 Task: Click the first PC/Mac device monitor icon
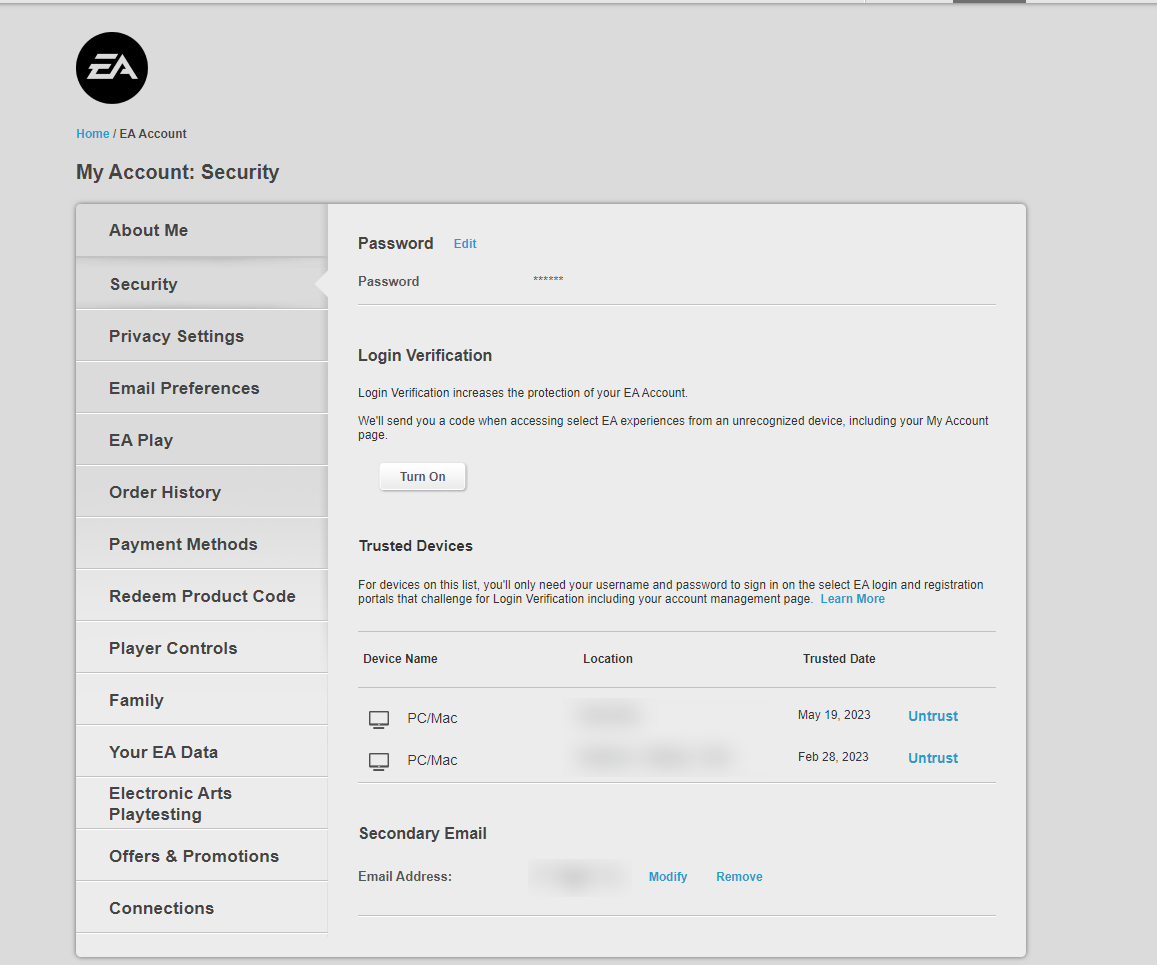[379, 719]
